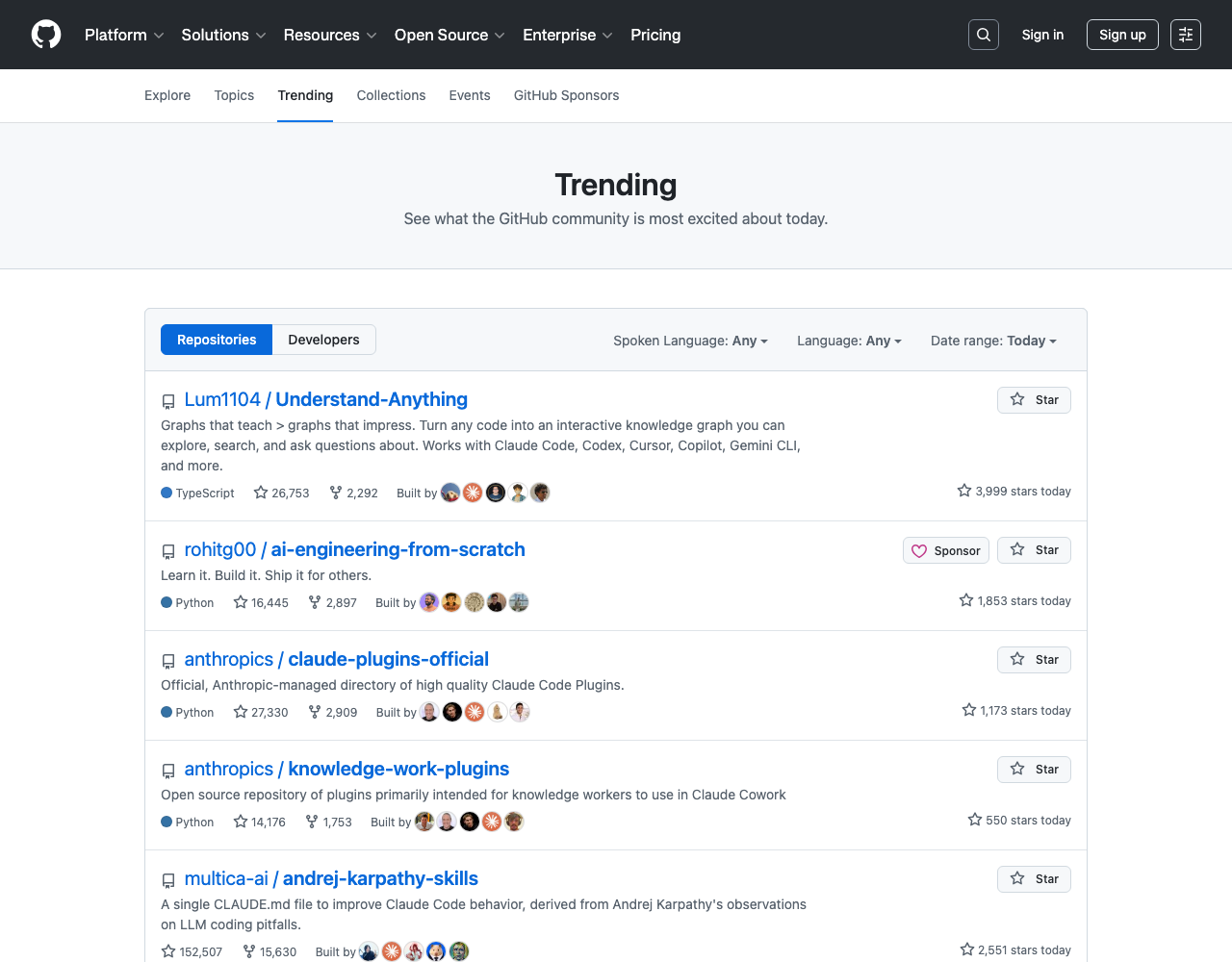This screenshot has width=1232, height=962.
Task: Sponsor rohitg00 via Sponsor button
Action: click(946, 550)
